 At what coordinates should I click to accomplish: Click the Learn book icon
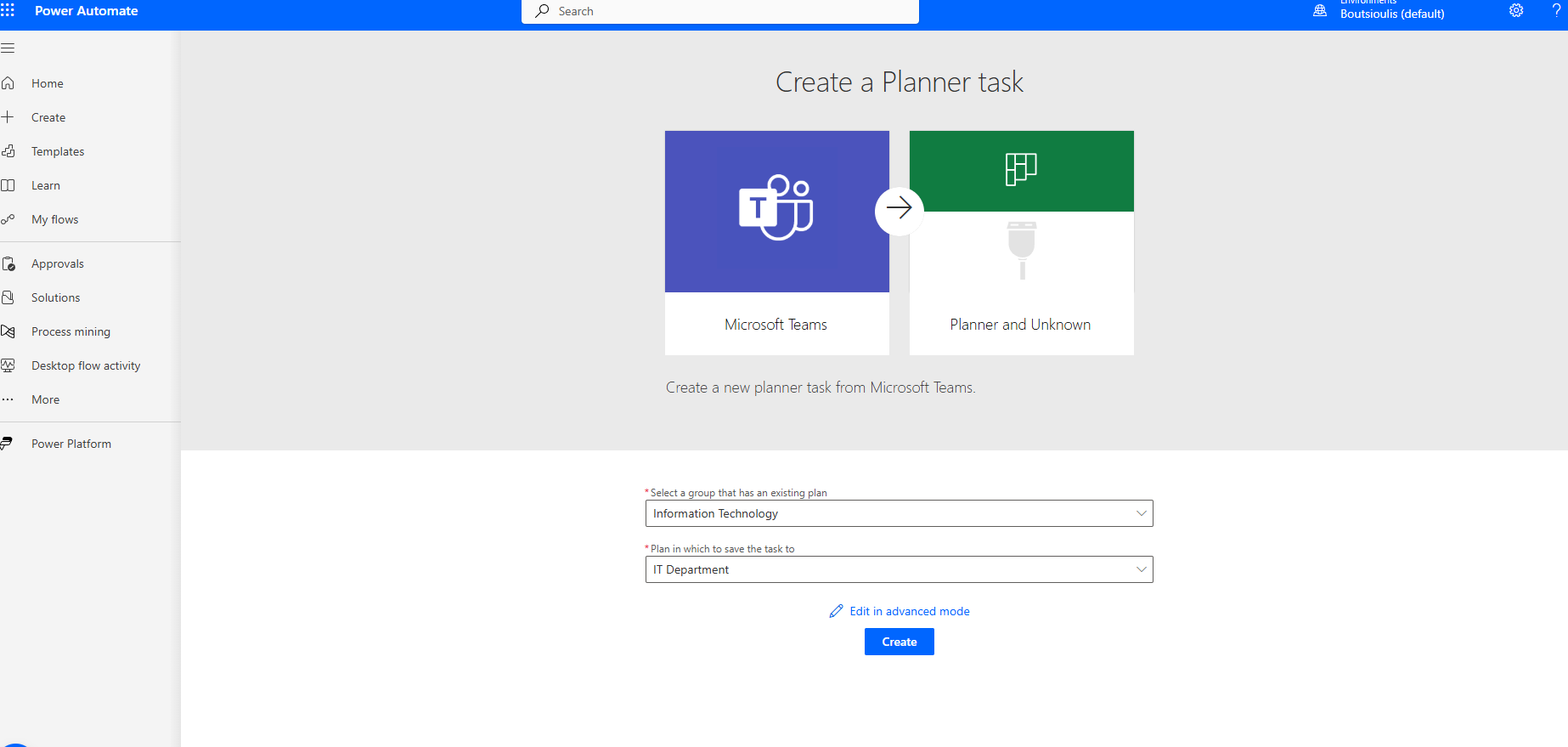pos(8,185)
